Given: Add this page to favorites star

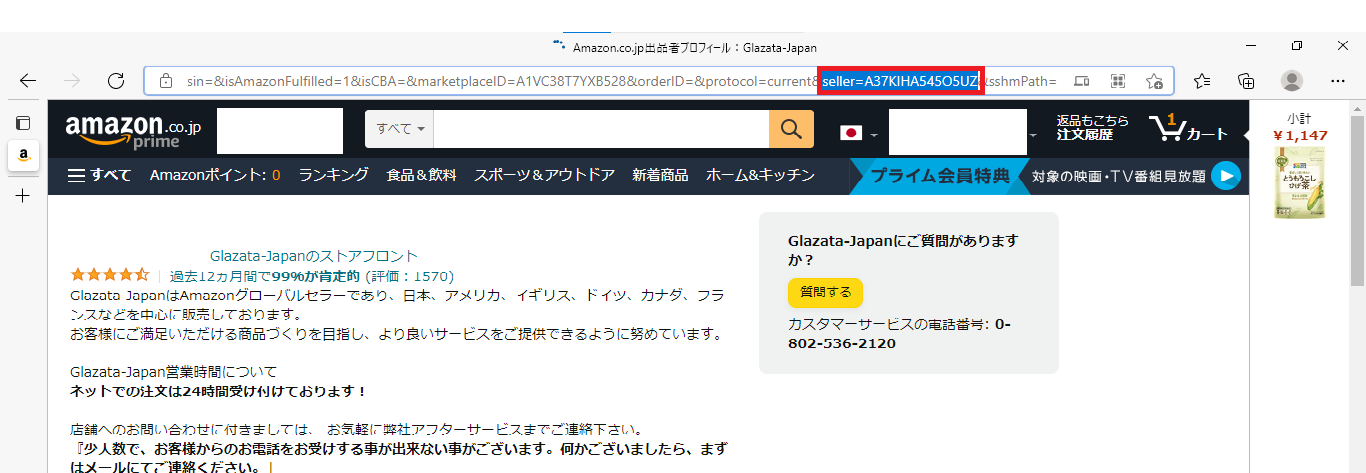Looking at the screenshot, I should click(1154, 81).
